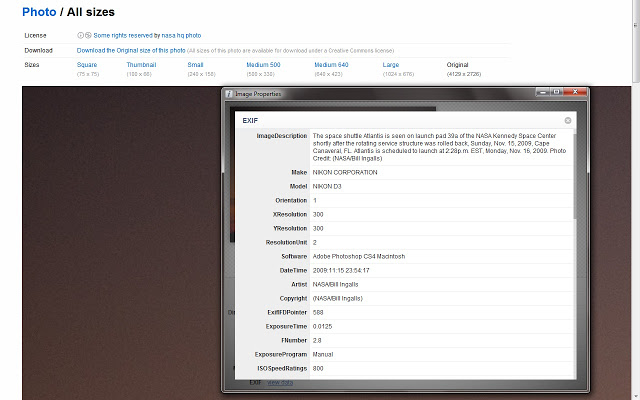Select the Square size option
Viewport: 640px width, 400px height.
[x=87, y=65]
